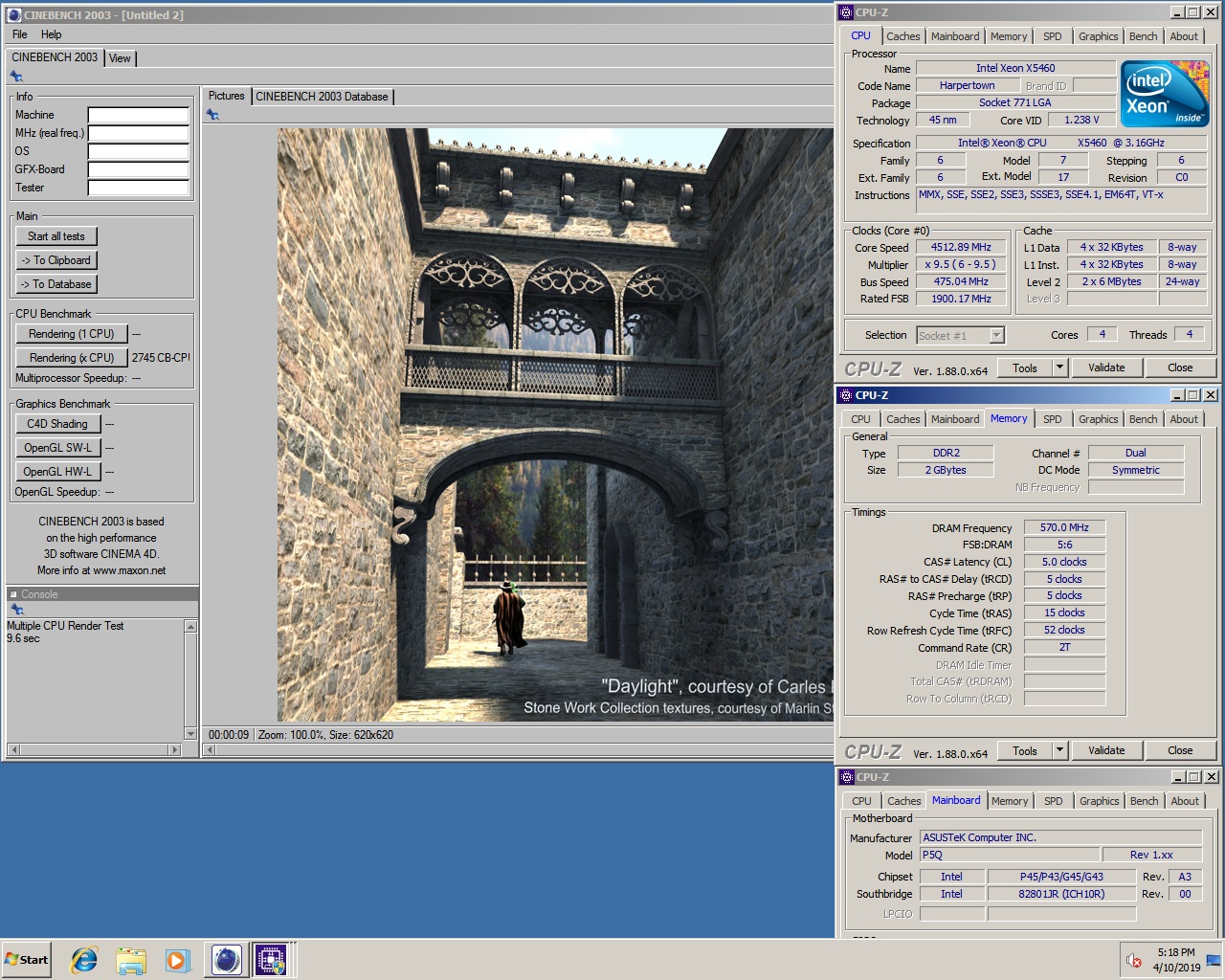Open Internet Explorer from the taskbar
This screenshot has height=980, width=1225.
(84, 959)
